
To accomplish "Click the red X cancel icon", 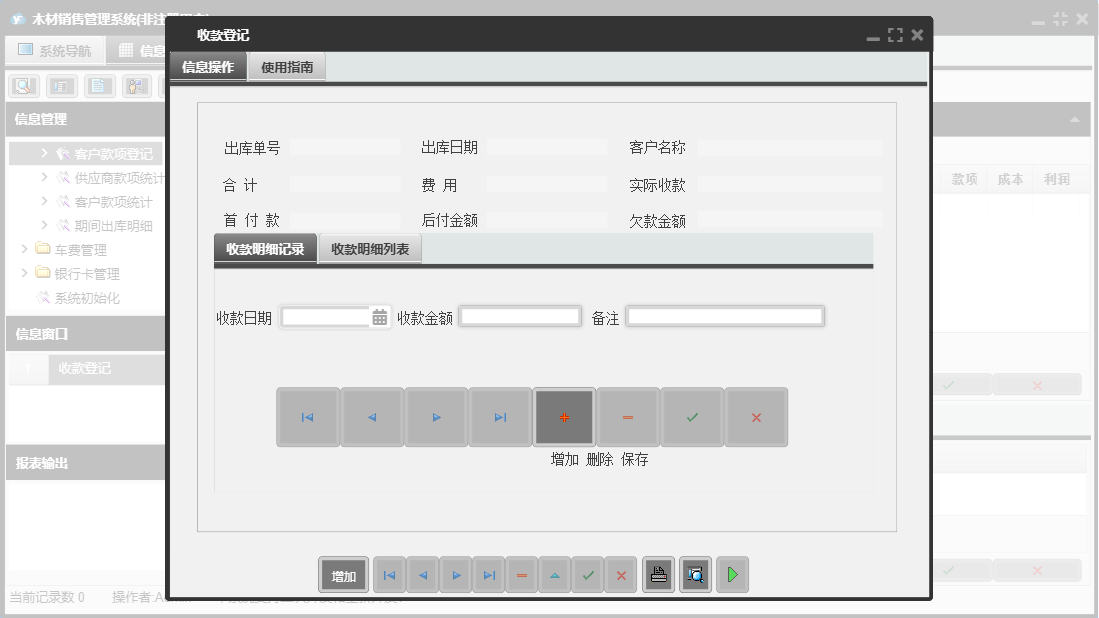I will coord(756,417).
